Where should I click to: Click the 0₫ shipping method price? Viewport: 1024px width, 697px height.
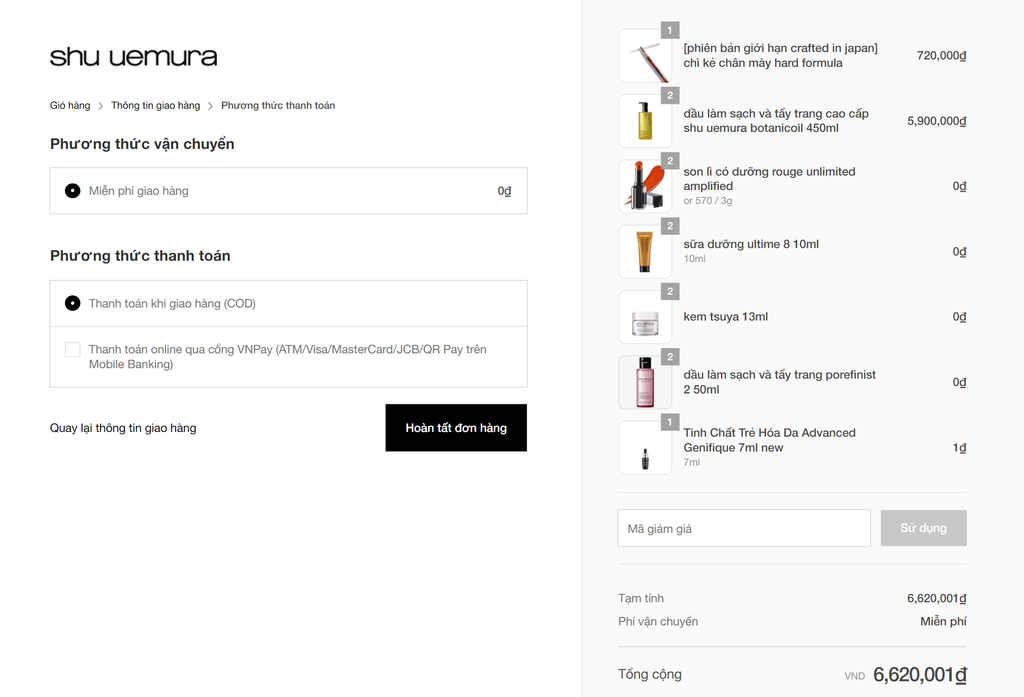(x=504, y=191)
